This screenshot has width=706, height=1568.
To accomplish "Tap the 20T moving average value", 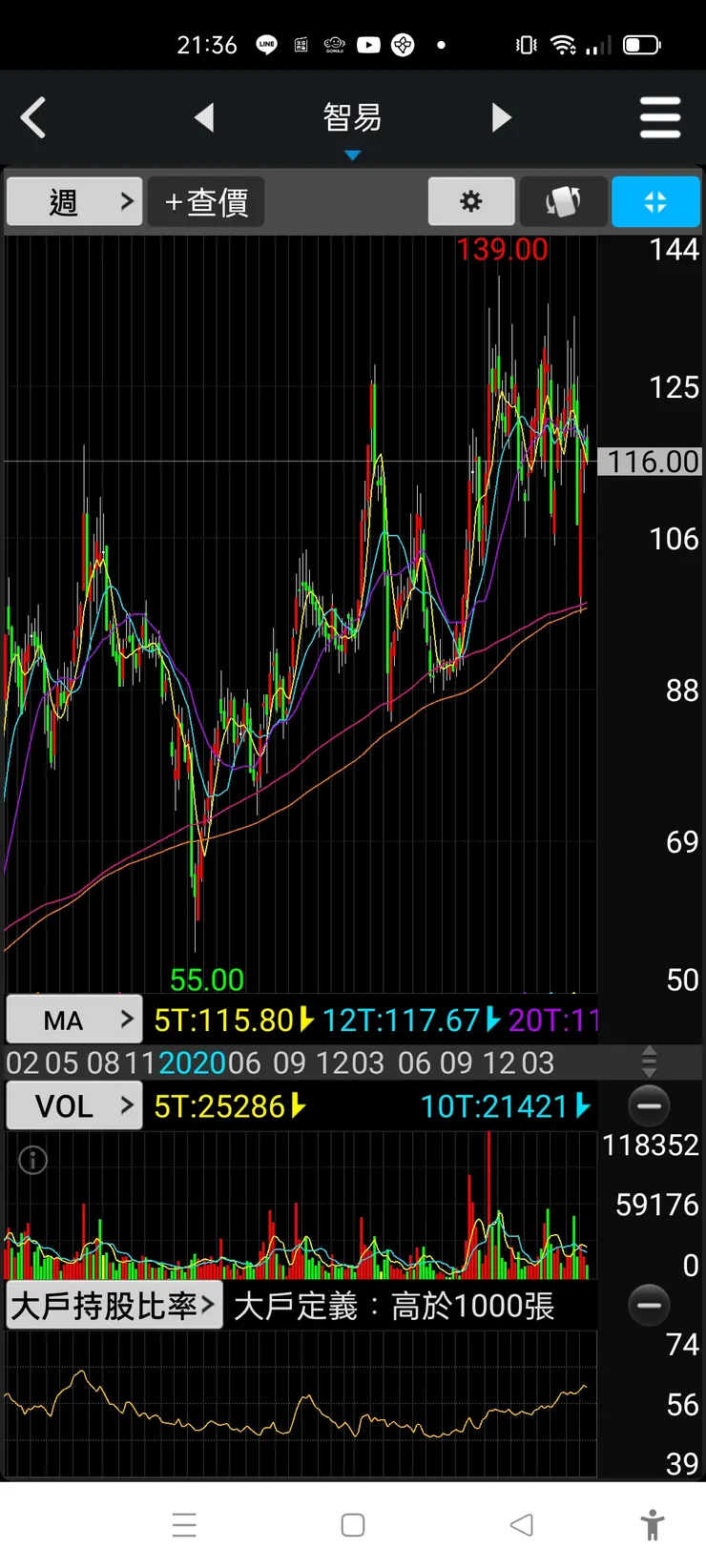I will tap(553, 1021).
